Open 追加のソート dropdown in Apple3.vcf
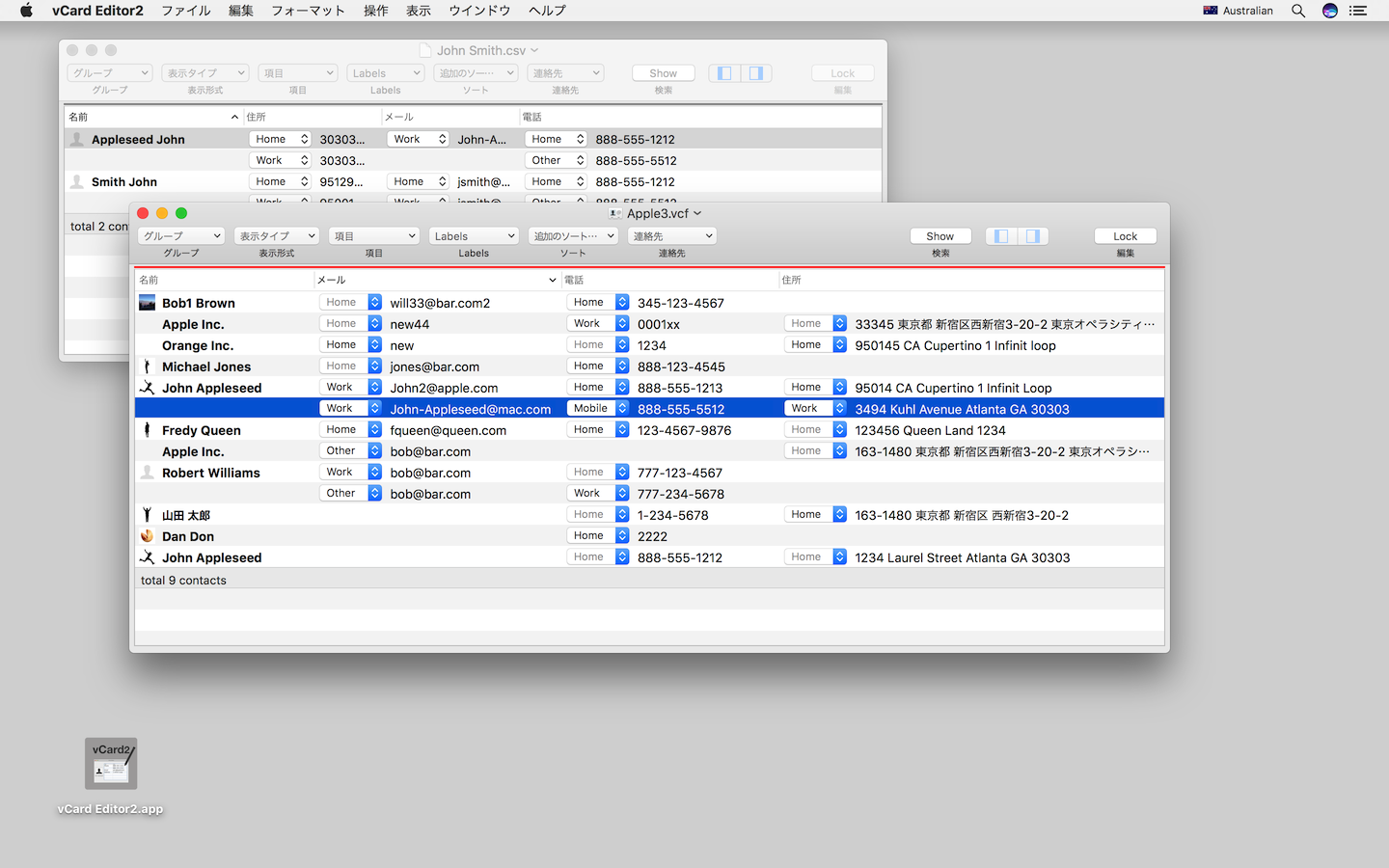The image size is (1389, 868). tap(573, 236)
